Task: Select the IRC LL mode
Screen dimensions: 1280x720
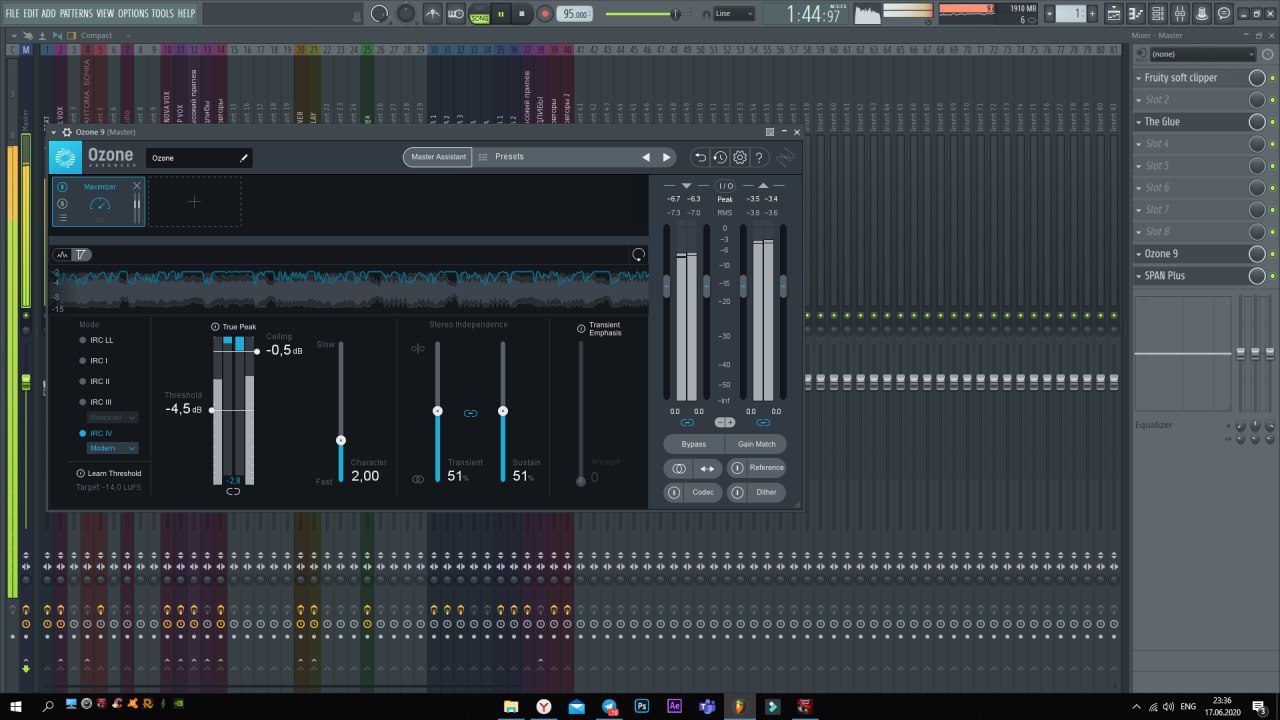Action: [x=97, y=340]
